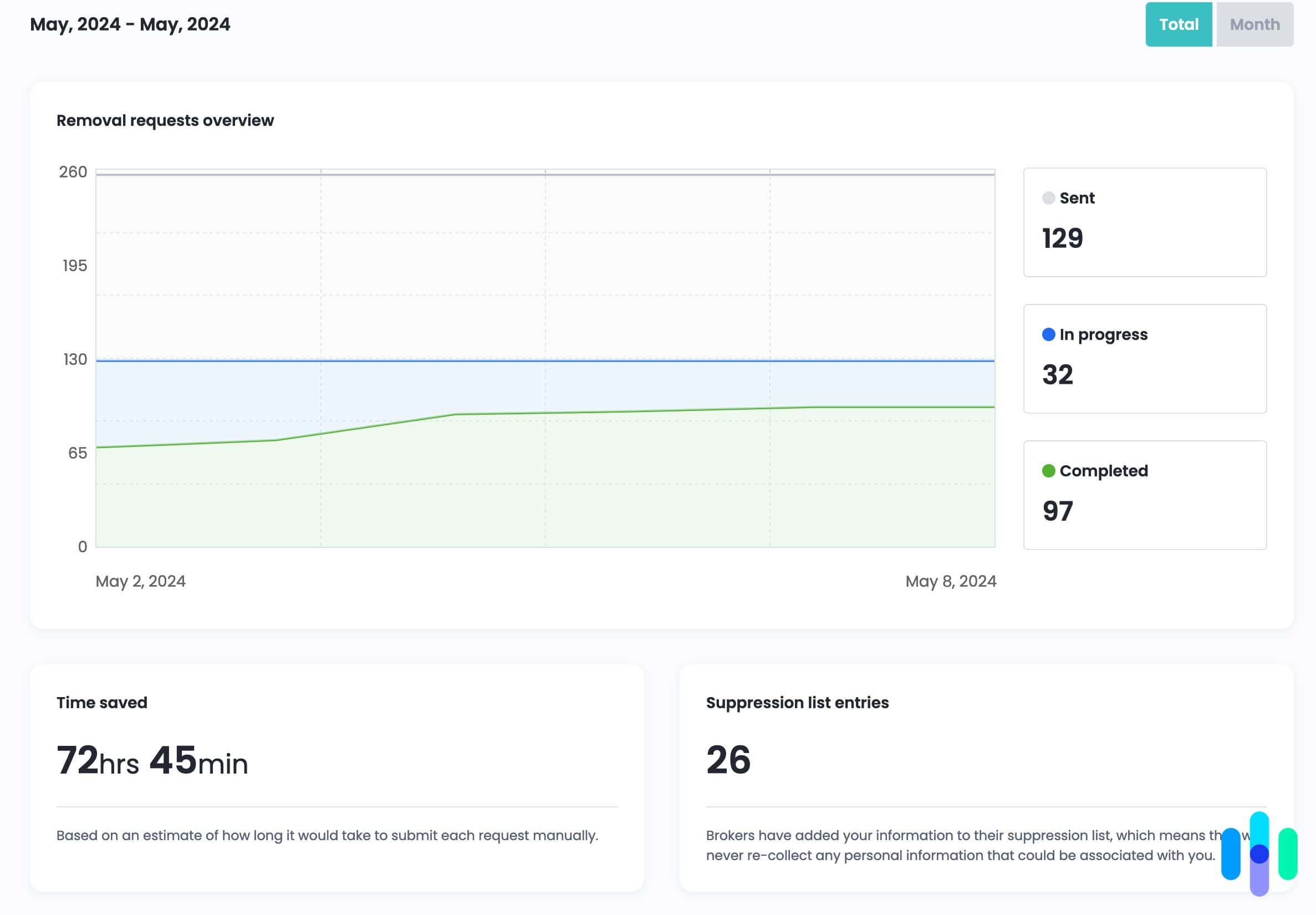This screenshot has height=915, width=1316.
Task: Click the green Completed legend dot
Action: point(1048,471)
